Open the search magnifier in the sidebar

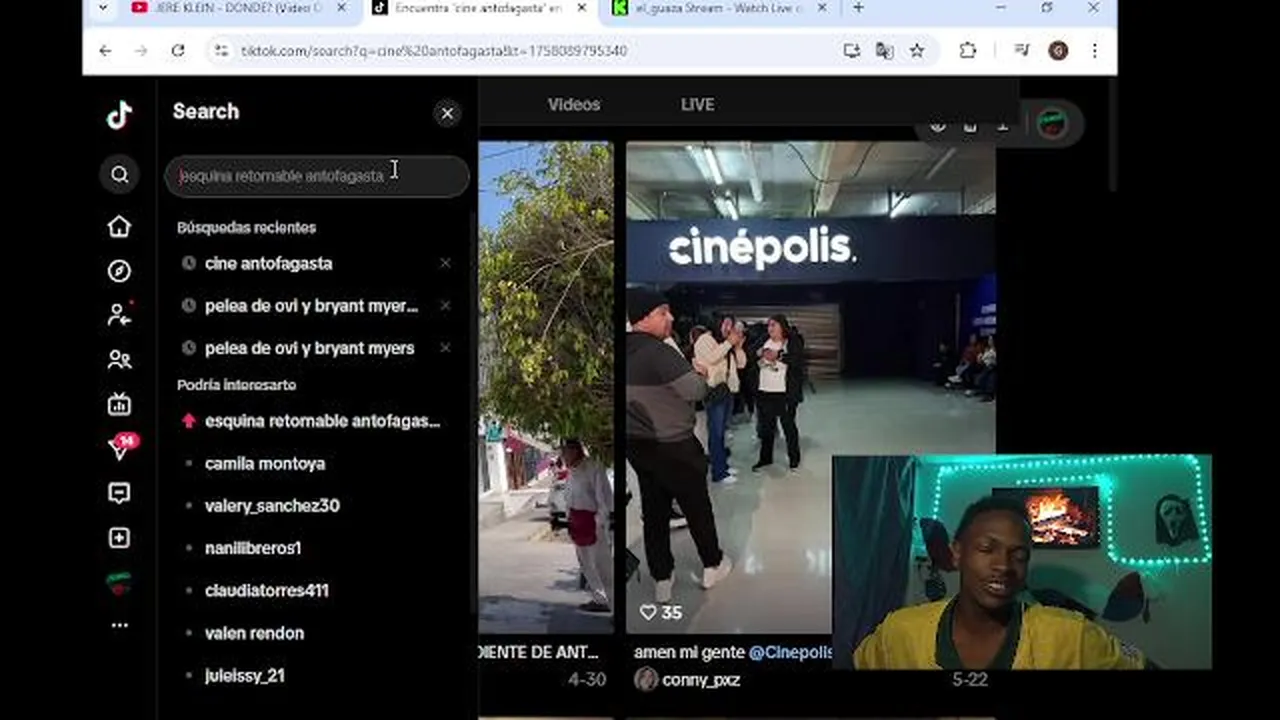[x=119, y=175]
